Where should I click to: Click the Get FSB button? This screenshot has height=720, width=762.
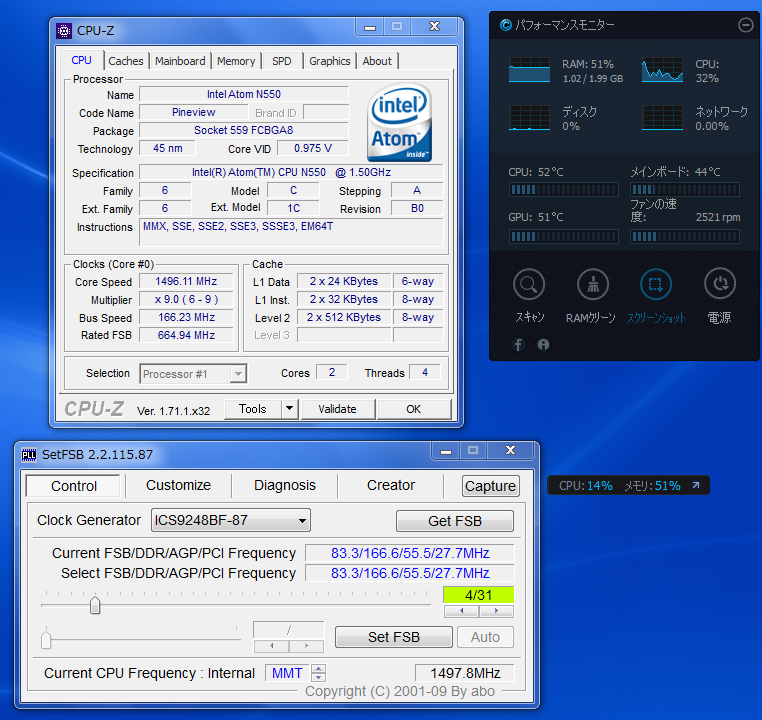coord(454,521)
